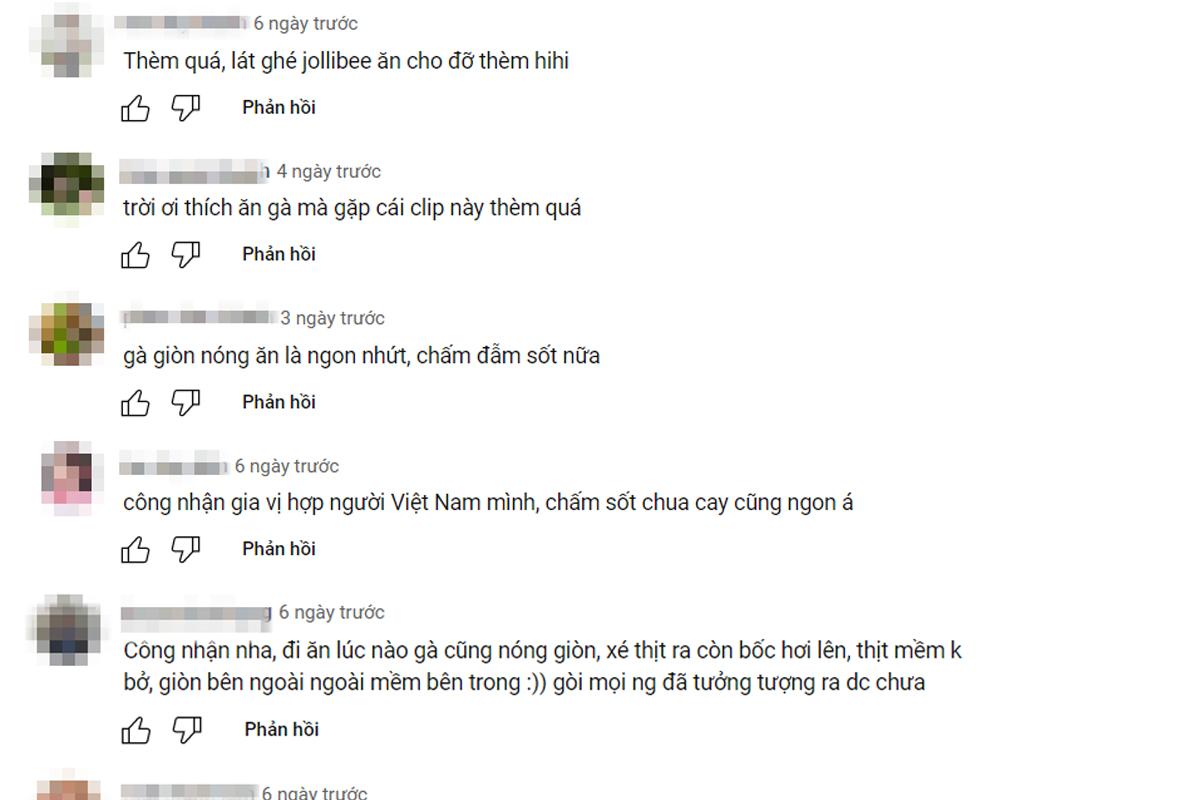The width and height of the screenshot is (1200, 800).
Task: Open the pink avatar beside 'công nhận gia vị' comment
Action: click(x=67, y=478)
